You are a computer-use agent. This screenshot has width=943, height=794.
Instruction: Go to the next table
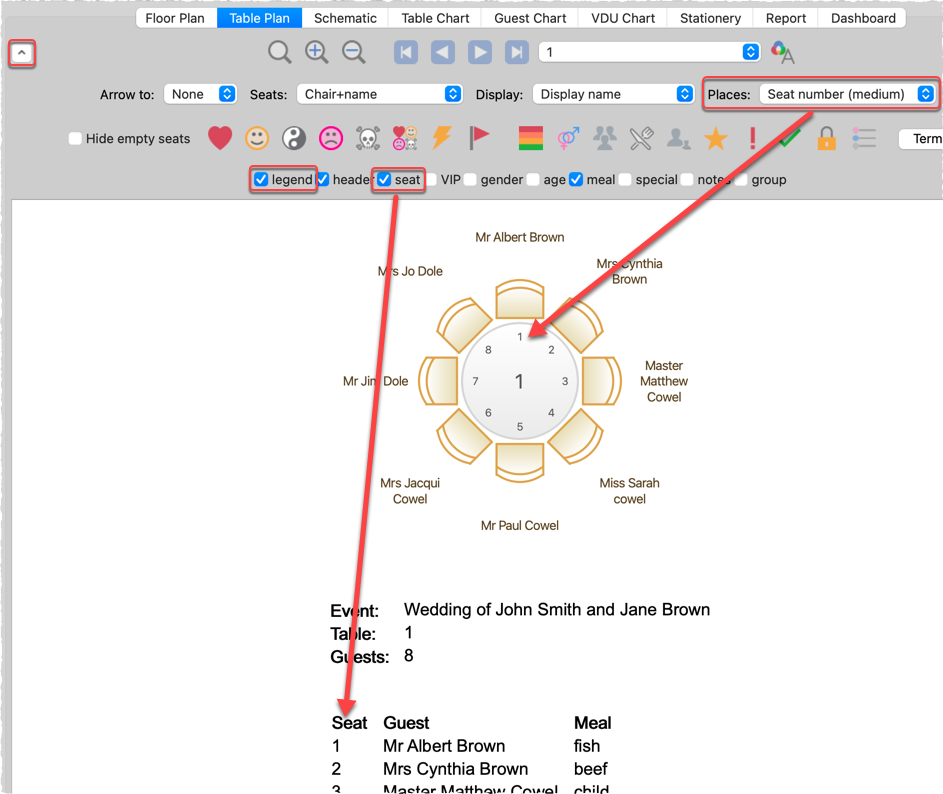point(480,52)
